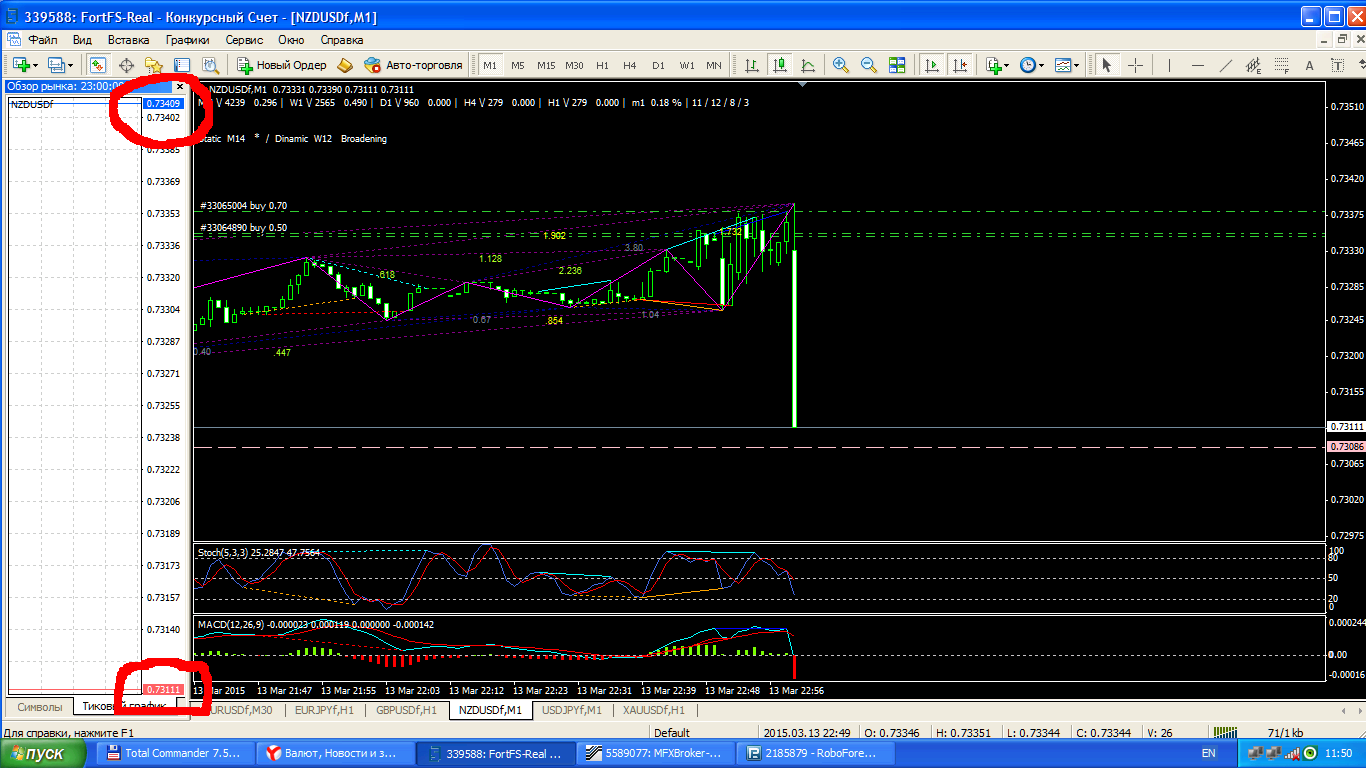Expand the chart periodicity clock dropdown
Image resolution: width=1366 pixels, height=768 pixels.
tap(1041, 65)
